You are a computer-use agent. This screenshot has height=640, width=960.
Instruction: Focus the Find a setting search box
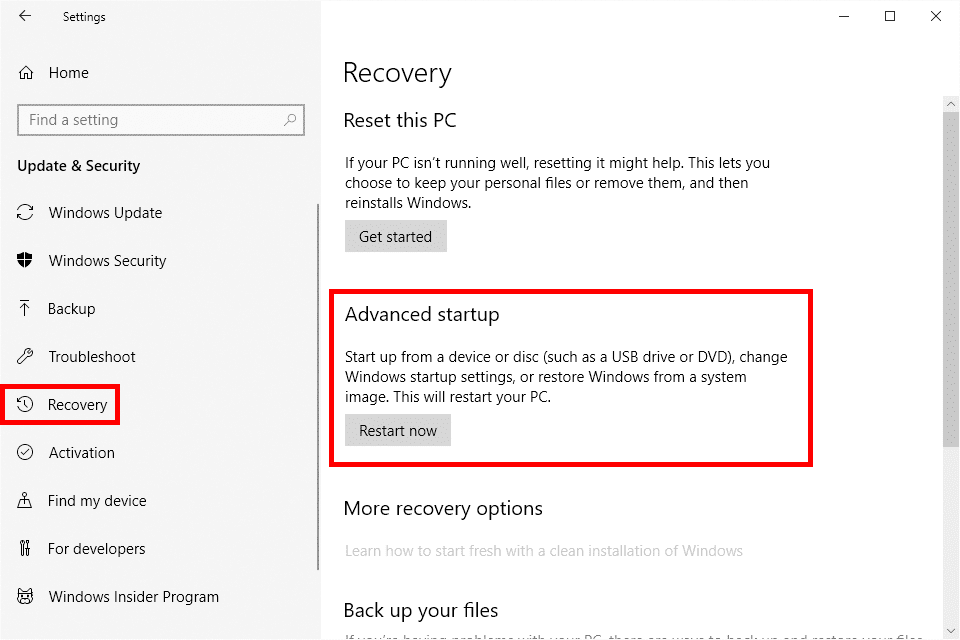click(161, 119)
